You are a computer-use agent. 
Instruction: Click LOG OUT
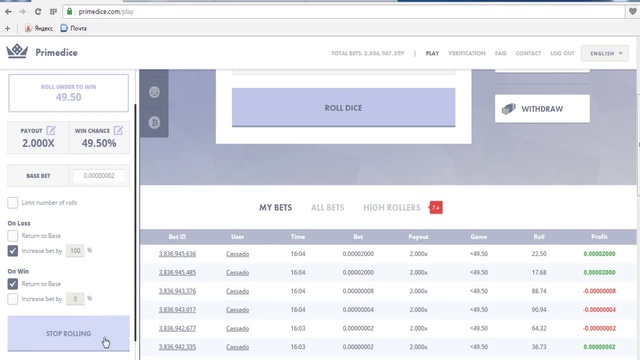click(x=562, y=53)
